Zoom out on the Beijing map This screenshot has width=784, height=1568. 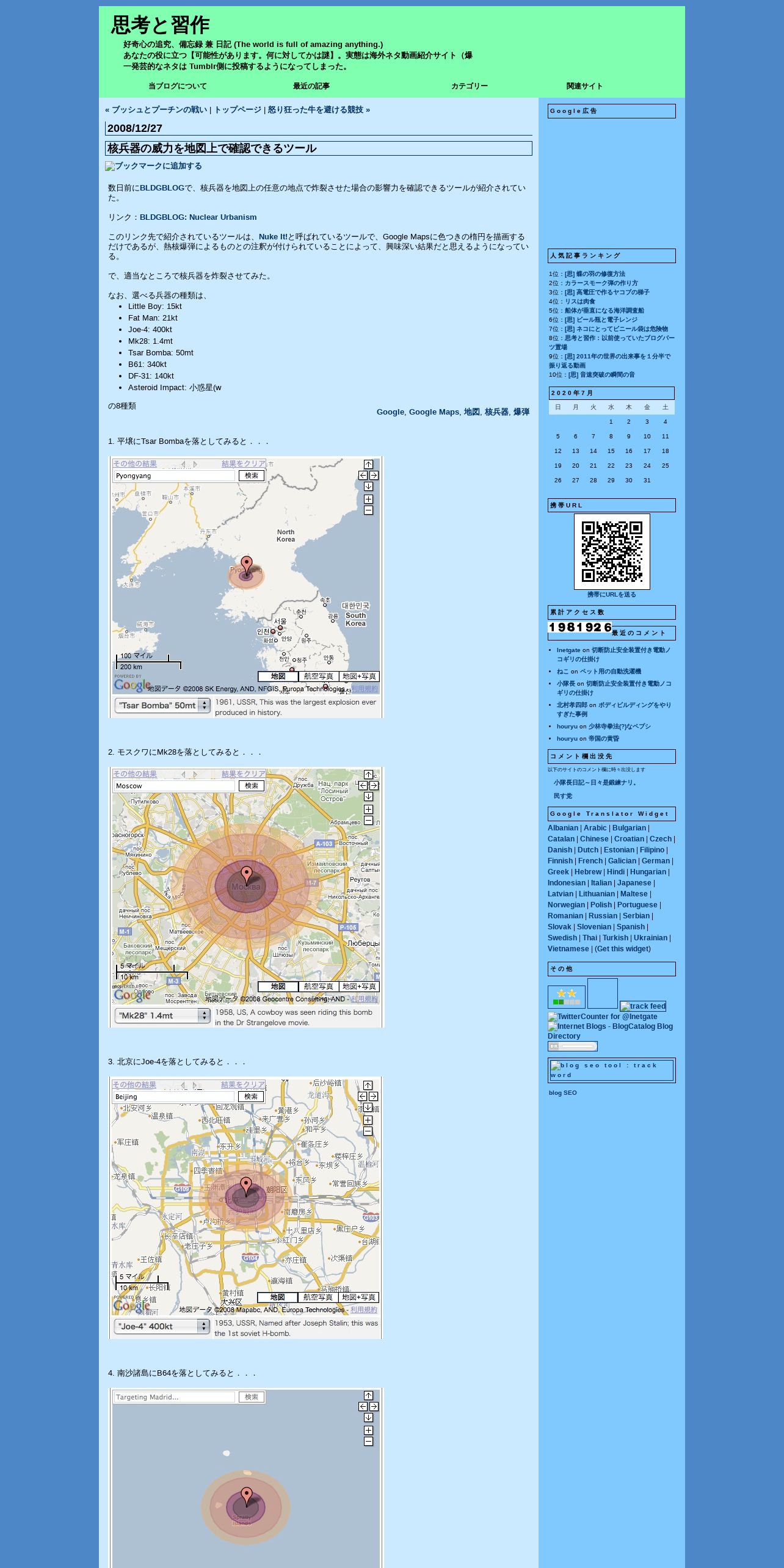pos(368,1131)
